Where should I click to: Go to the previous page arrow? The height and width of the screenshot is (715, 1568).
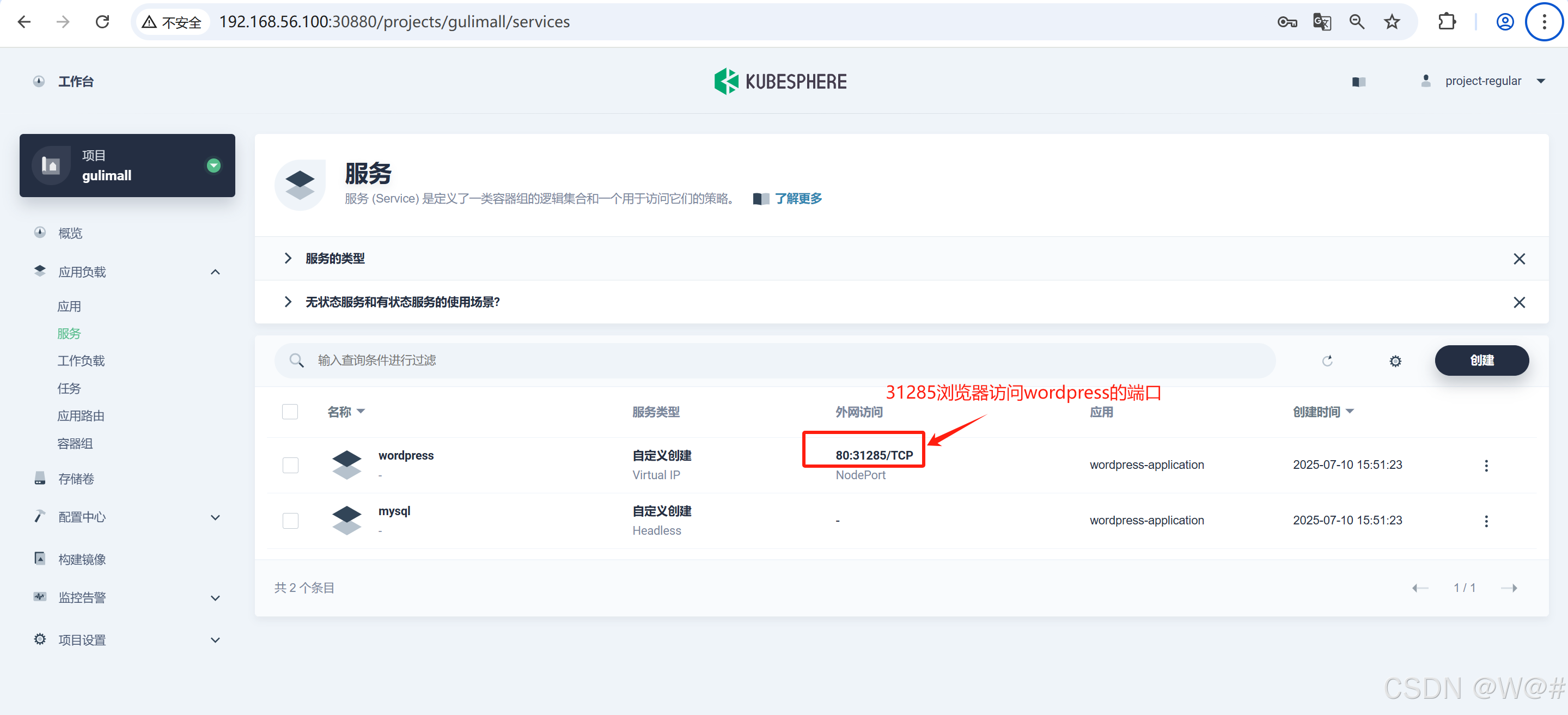(1419, 588)
